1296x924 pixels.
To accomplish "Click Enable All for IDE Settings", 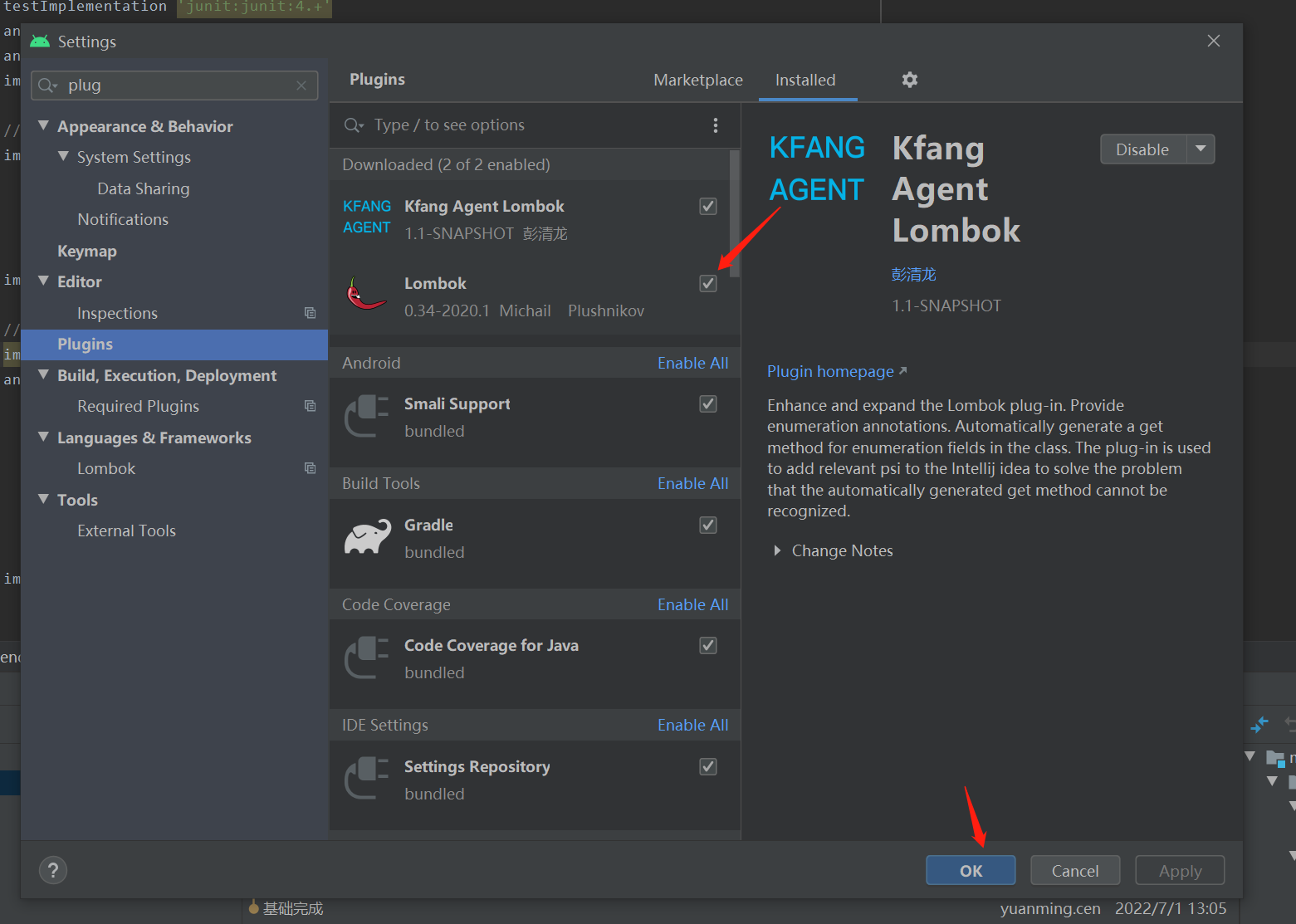I will click(692, 725).
